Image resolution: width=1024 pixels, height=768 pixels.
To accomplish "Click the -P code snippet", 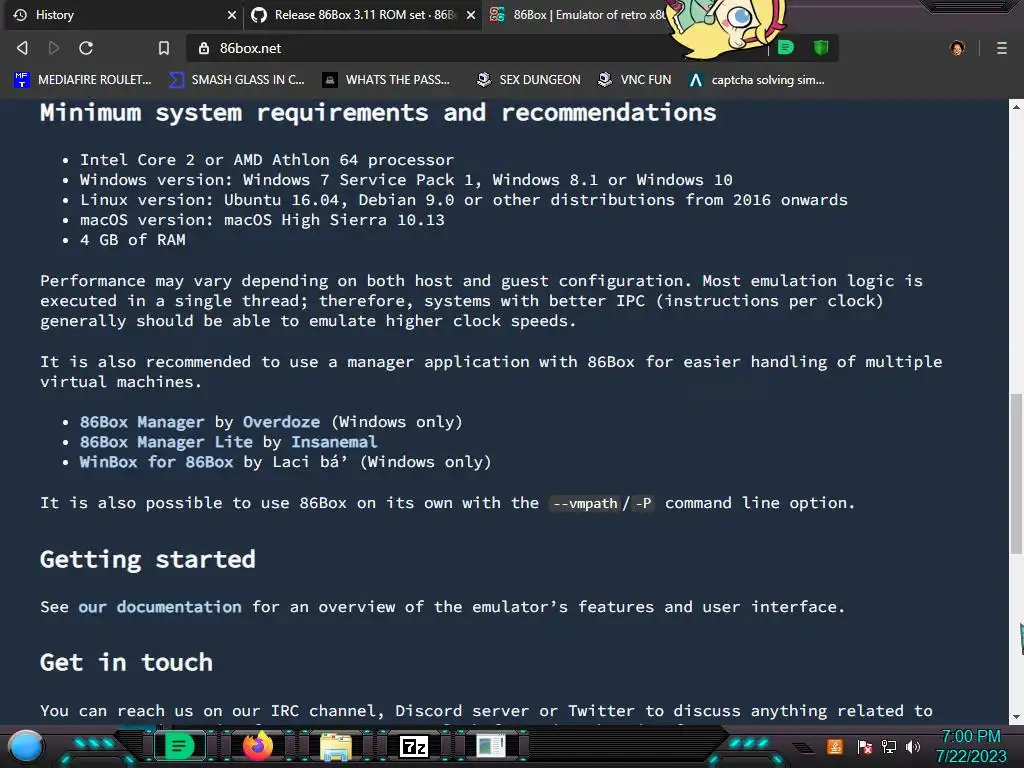I will click(643, 504).
